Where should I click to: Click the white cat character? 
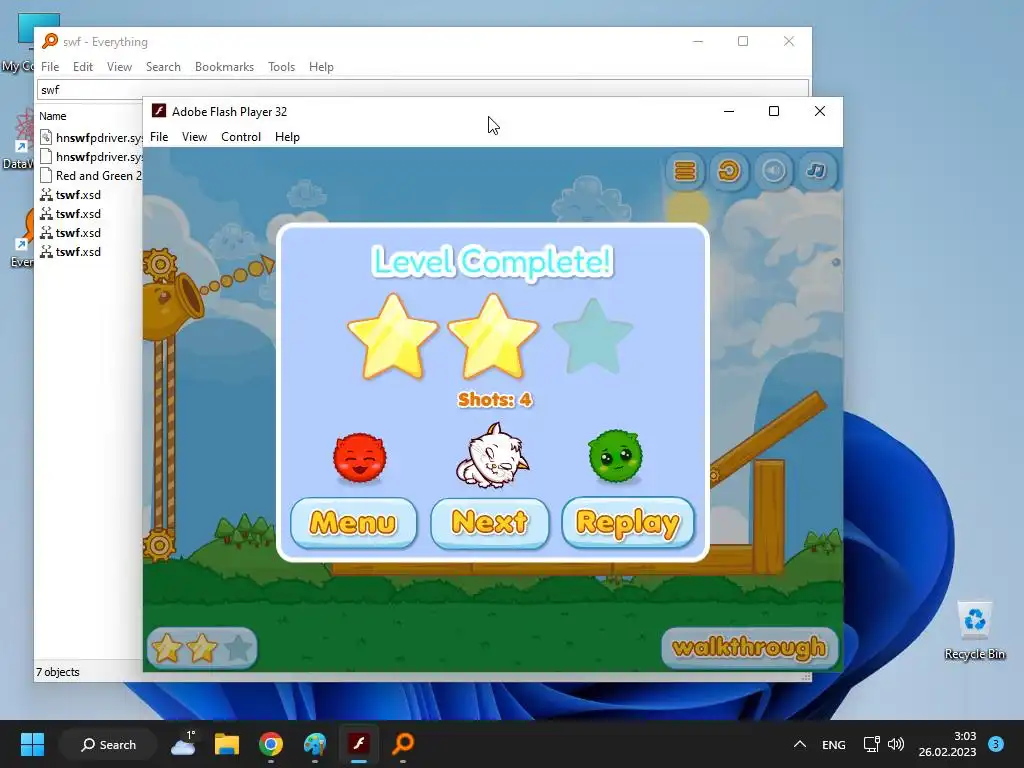pyautogui.click(x=492, y=456)
